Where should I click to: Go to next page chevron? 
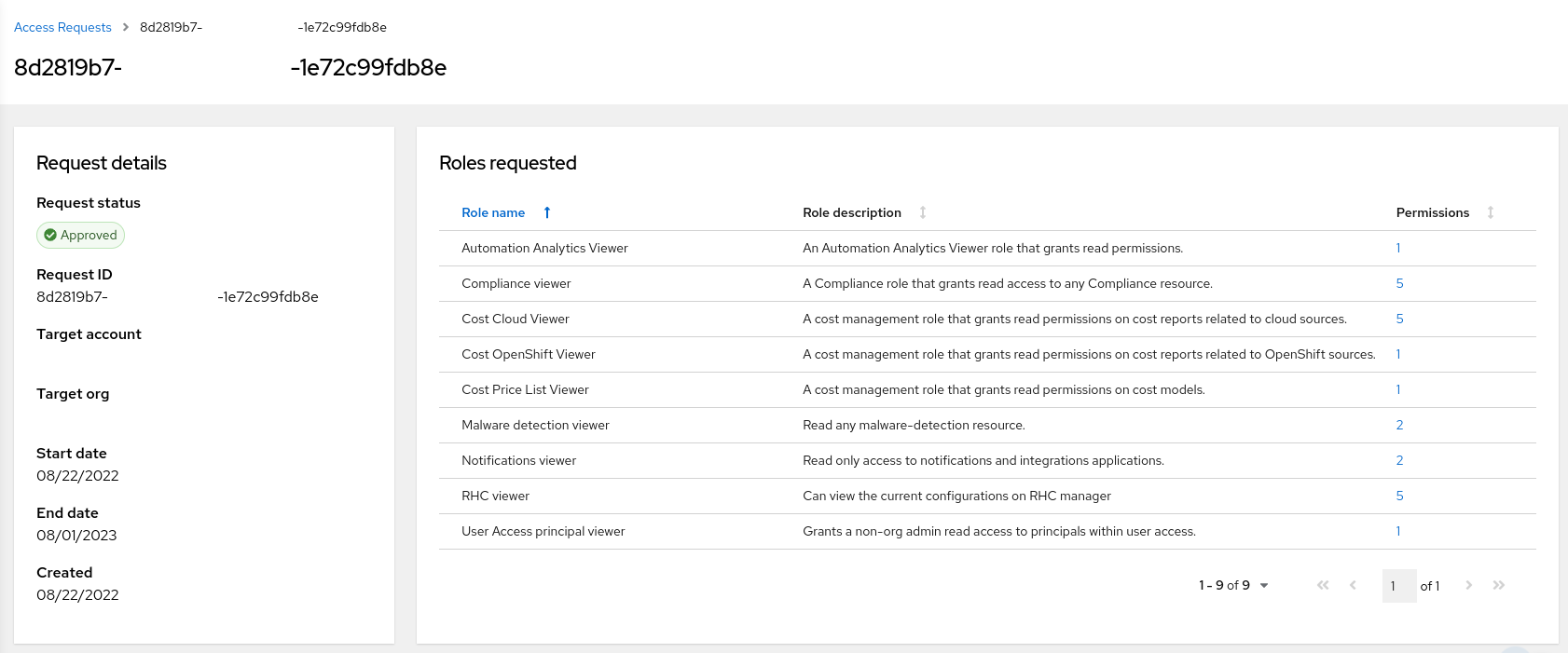coord(1468,585)
